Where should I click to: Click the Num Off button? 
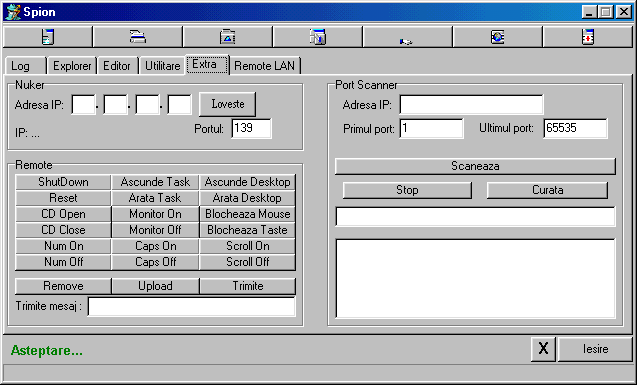pyautogui.click(x=63, y=262)
